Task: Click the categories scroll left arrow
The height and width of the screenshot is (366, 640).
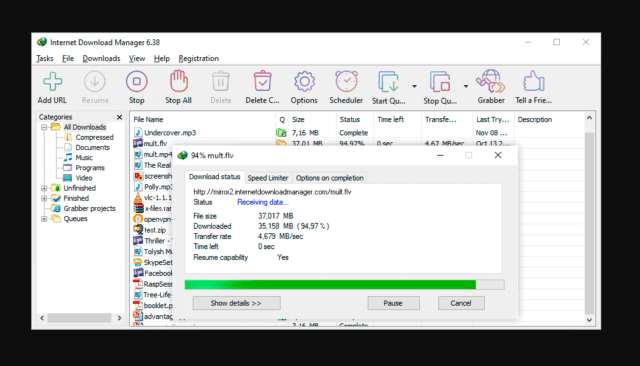Action: pos(42,318)
